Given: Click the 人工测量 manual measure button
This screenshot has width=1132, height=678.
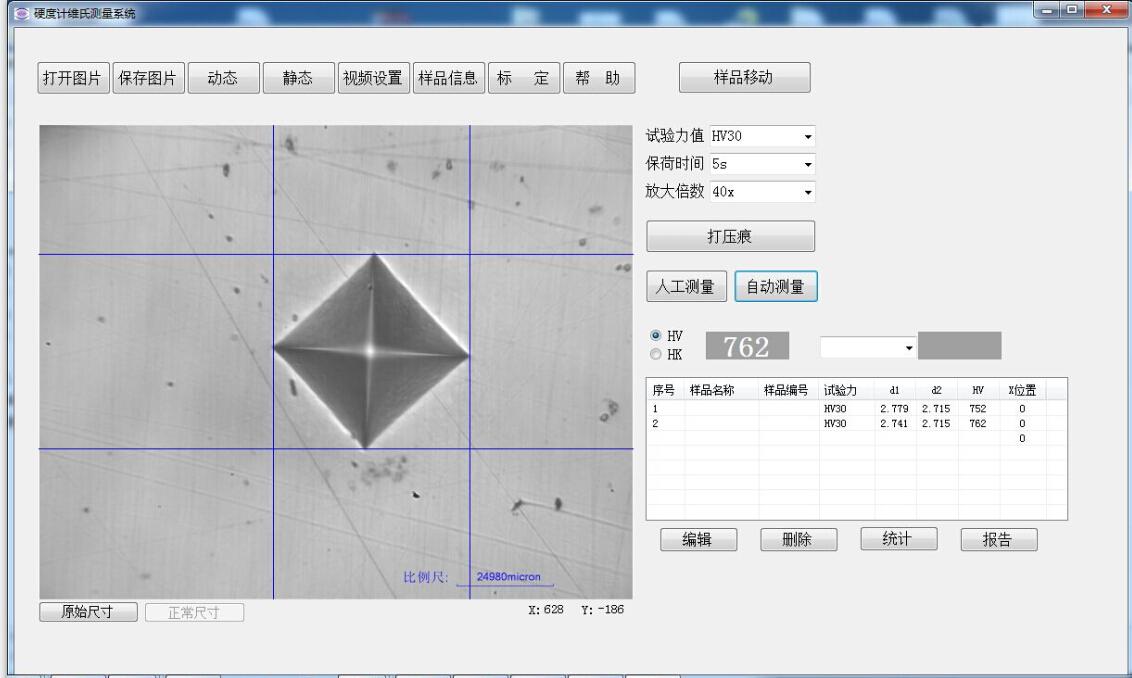Looking at the screenshot, I should point(687,287).
